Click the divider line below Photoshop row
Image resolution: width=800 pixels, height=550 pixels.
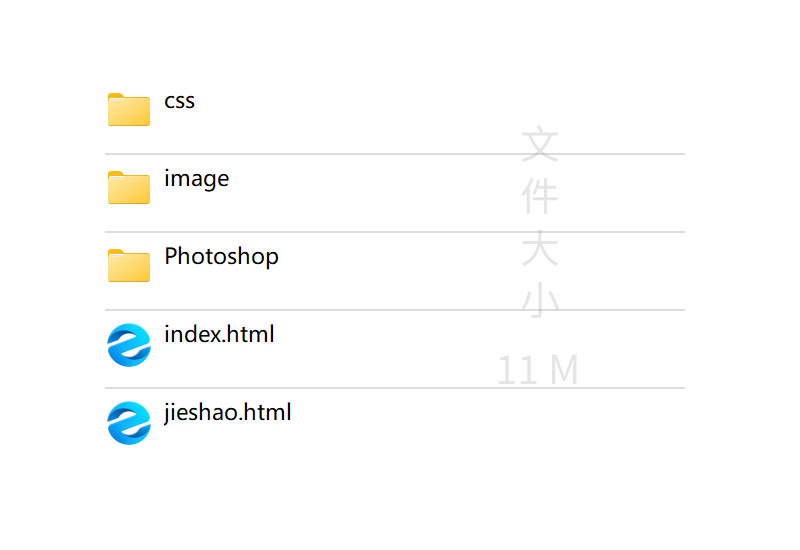pos(395,310)
